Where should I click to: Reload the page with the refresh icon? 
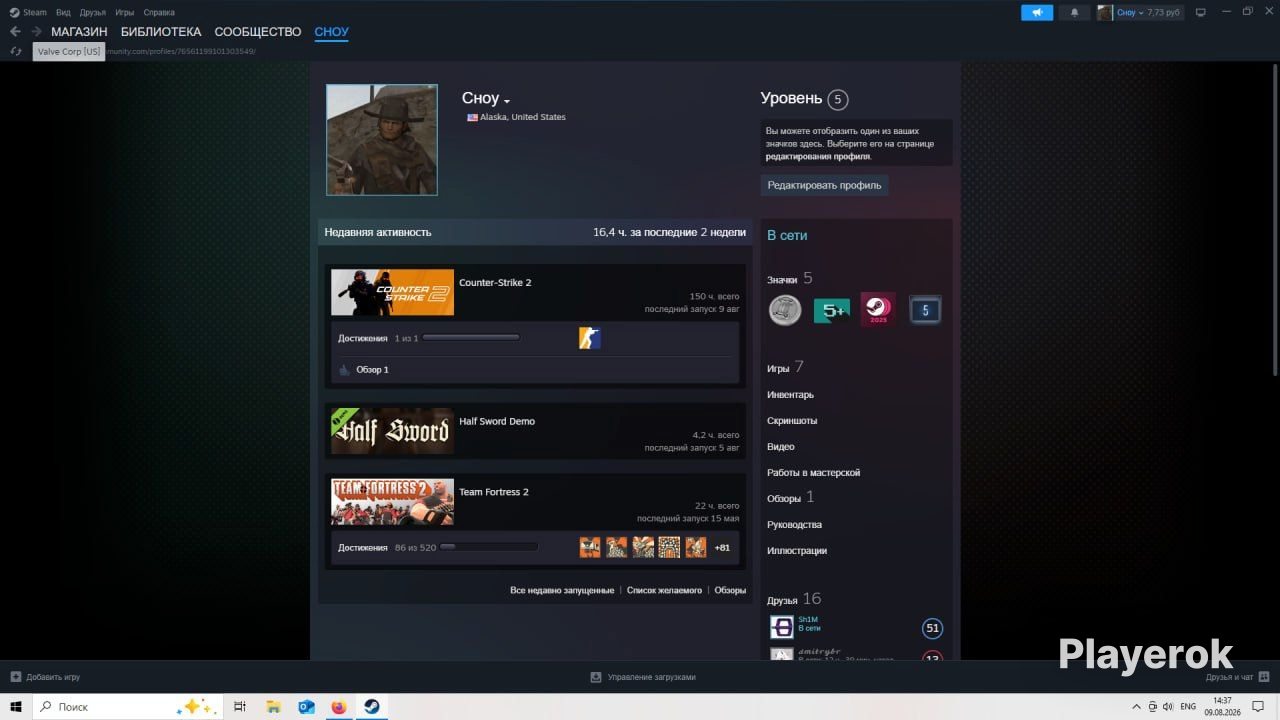pos(16,51)
